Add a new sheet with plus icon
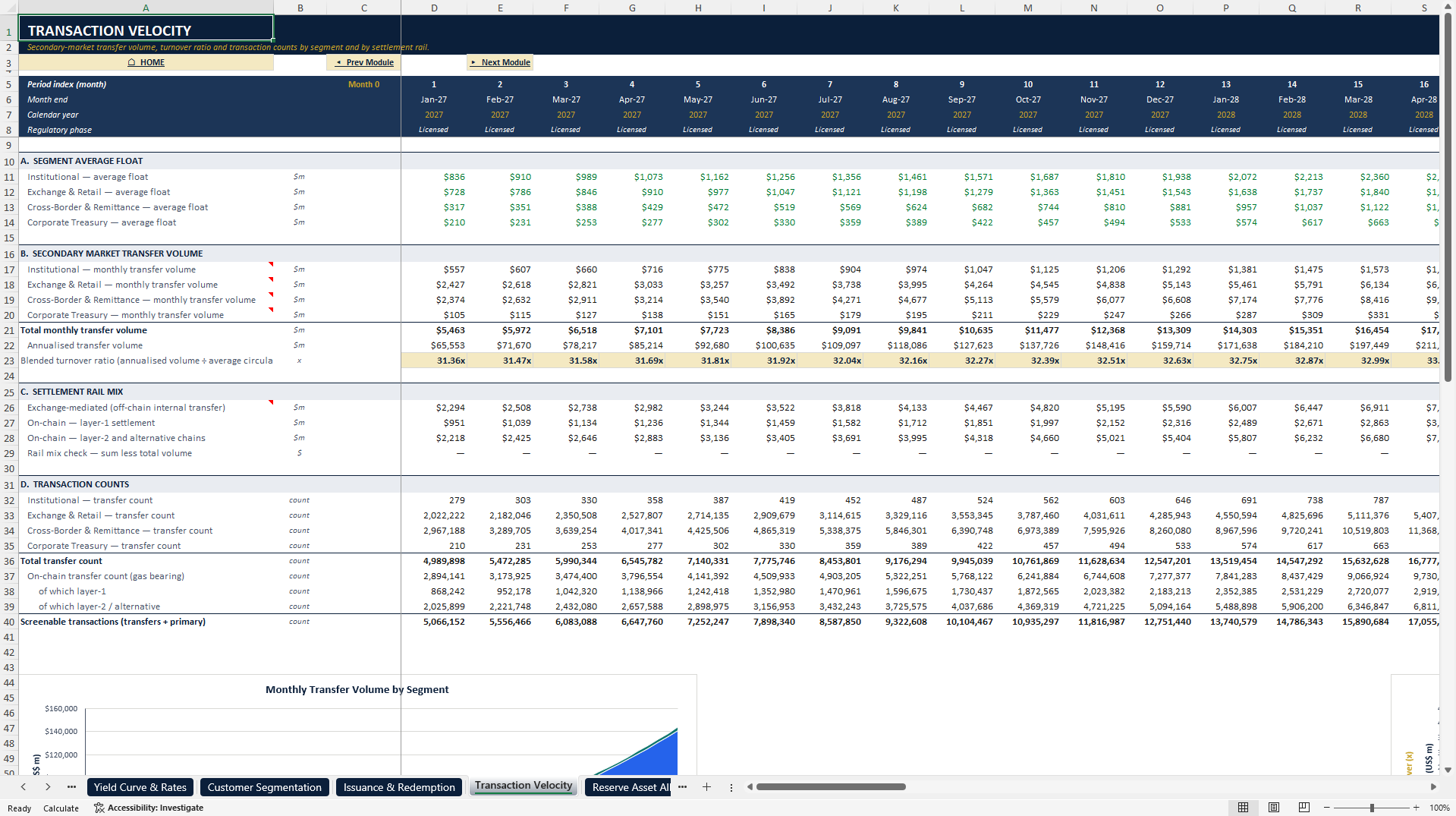 (706, 787)
